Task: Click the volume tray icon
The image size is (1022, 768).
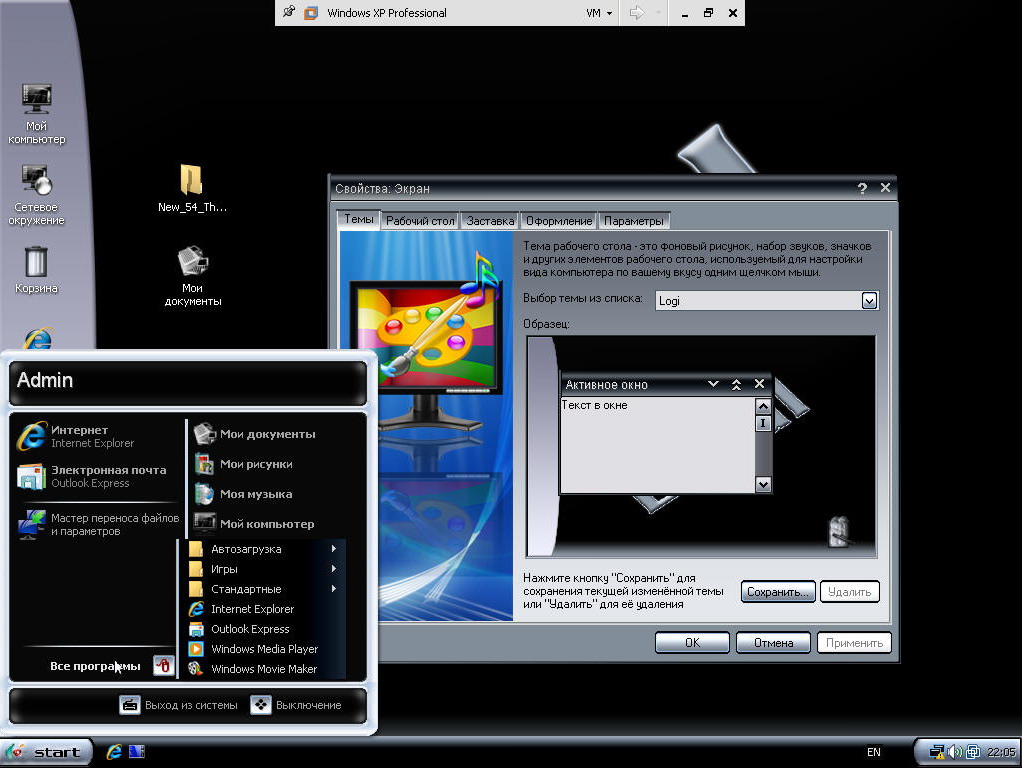Action: [955, 752]
